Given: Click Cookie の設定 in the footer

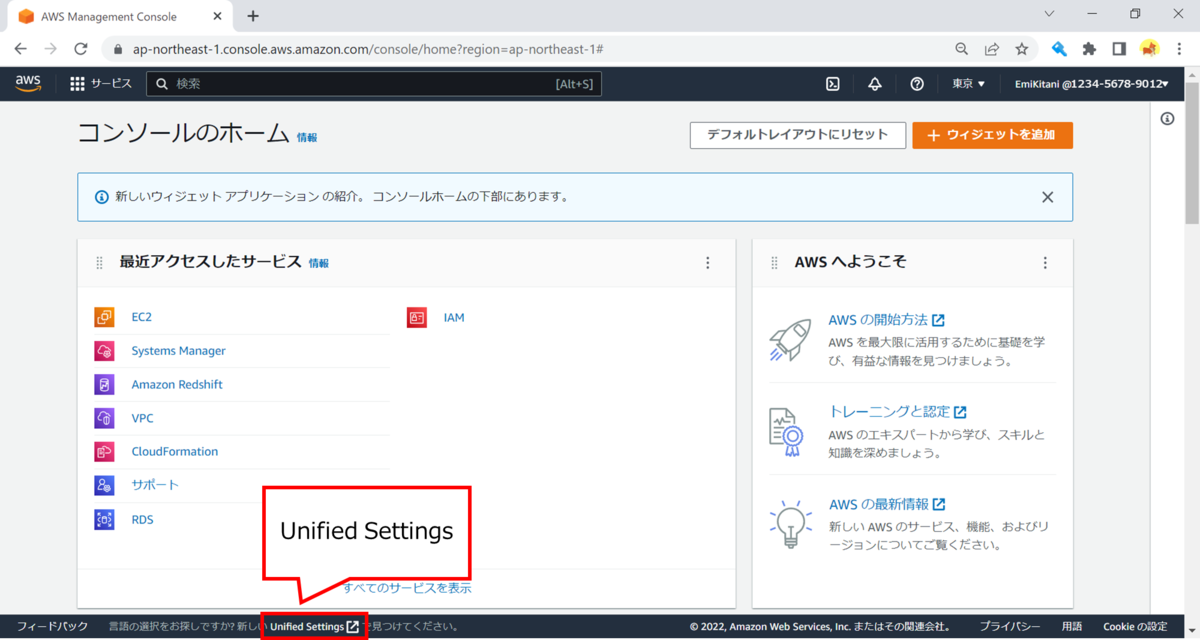Looking at the screenshot, I should point(1135,627).
